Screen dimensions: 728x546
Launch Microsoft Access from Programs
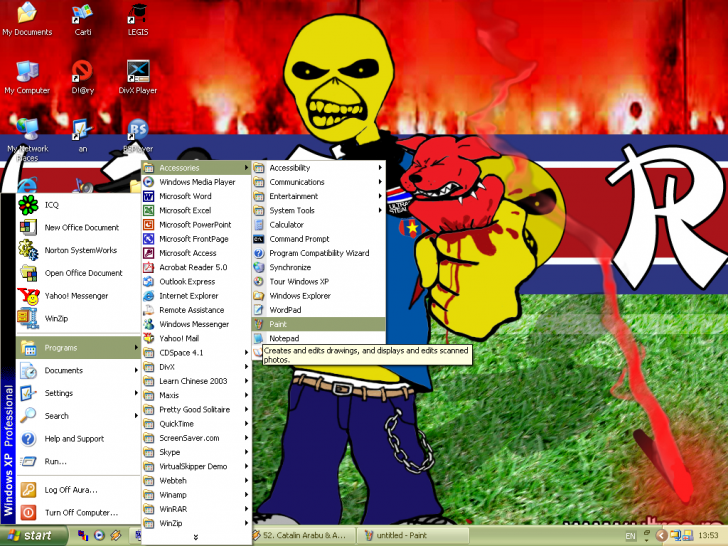[196, 253]
